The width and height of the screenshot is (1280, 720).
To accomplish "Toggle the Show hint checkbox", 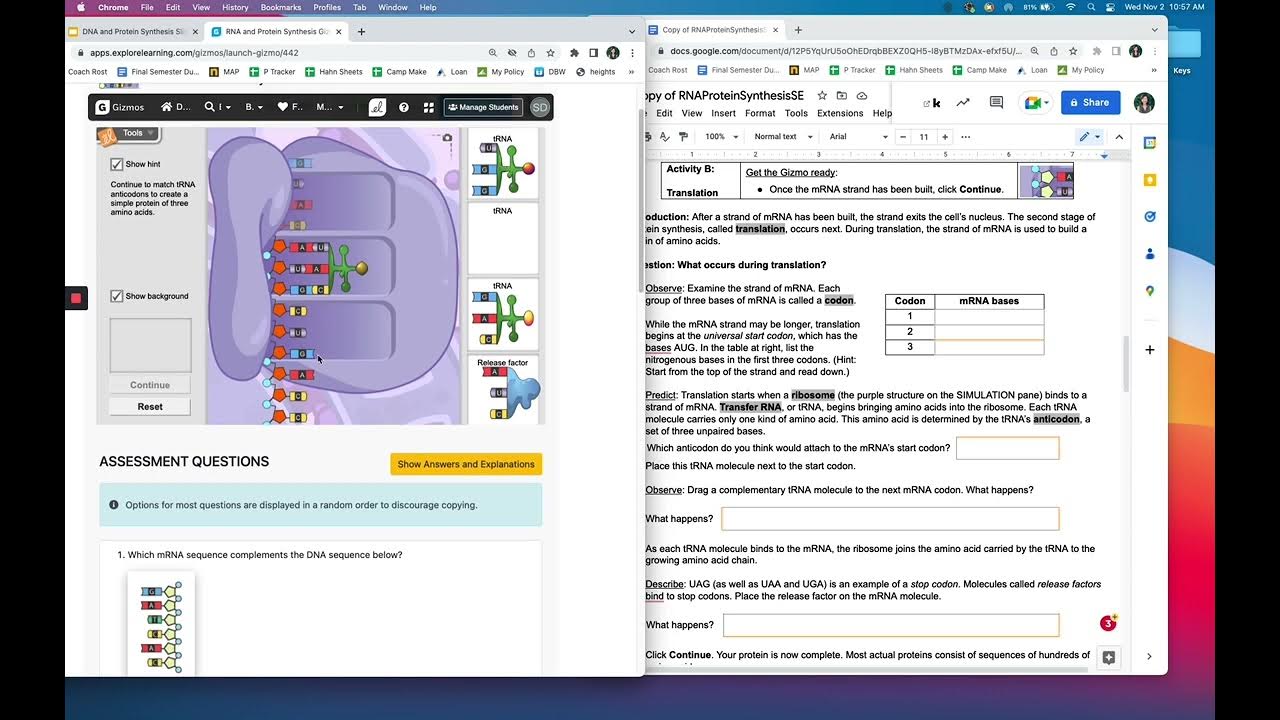I will pos(117,164).
